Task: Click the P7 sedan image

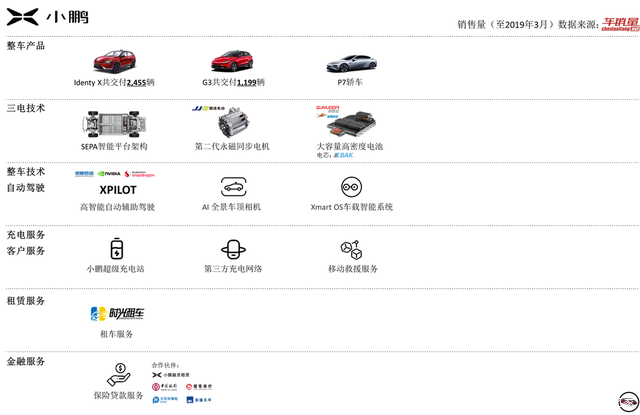Action: click(350, 62)
